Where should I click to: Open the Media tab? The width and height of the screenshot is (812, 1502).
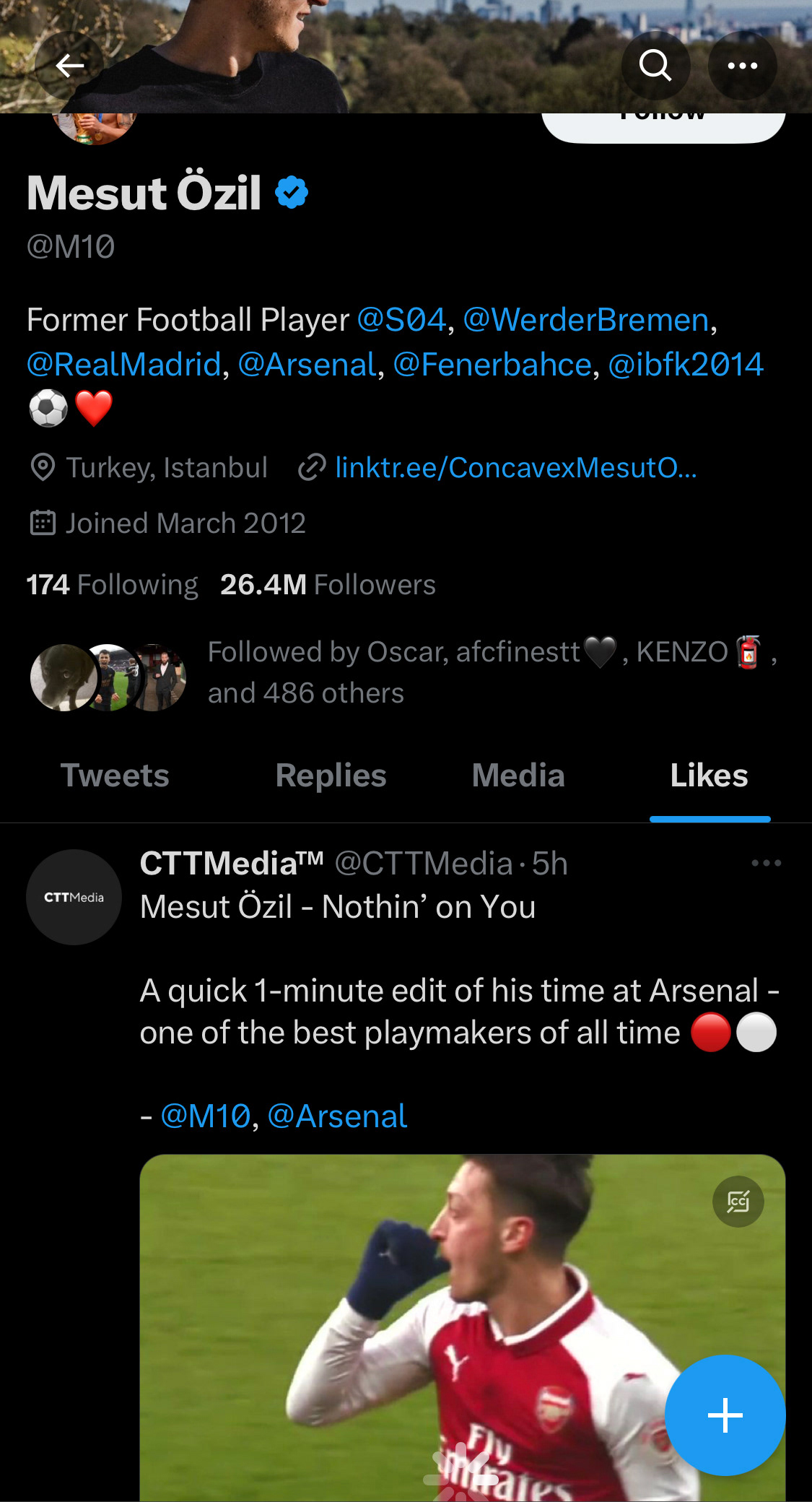click(x=518, y=776)
